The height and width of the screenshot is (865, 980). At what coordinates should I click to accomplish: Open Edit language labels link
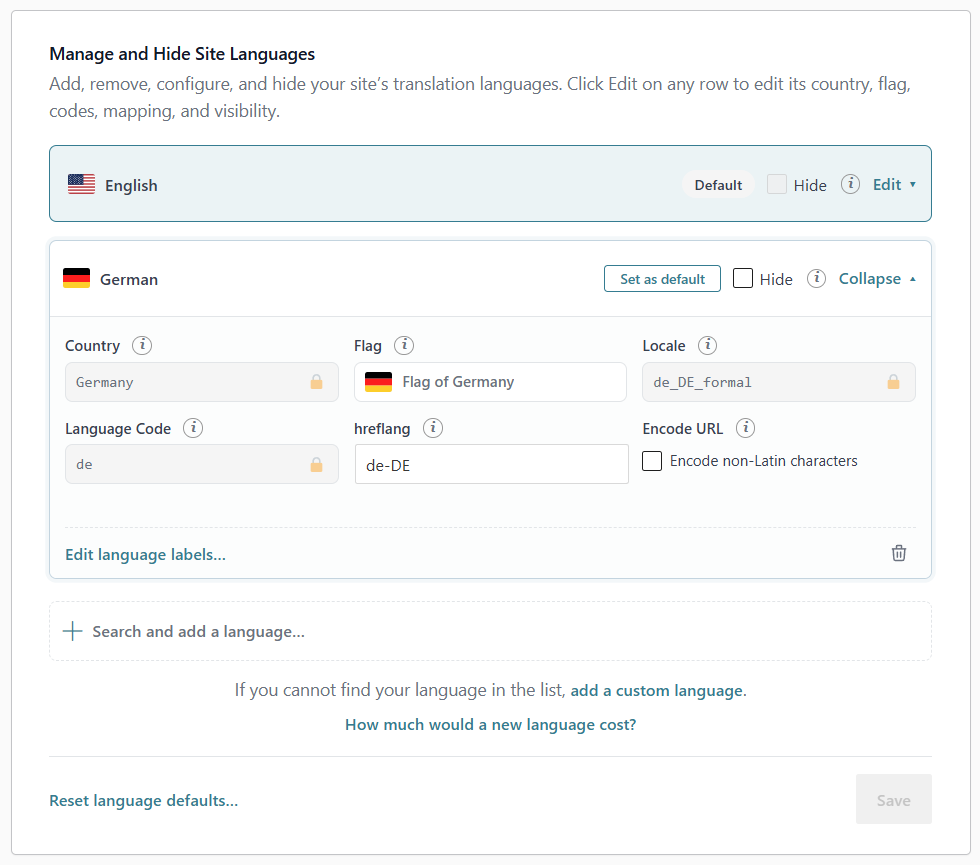click(145, 554)
